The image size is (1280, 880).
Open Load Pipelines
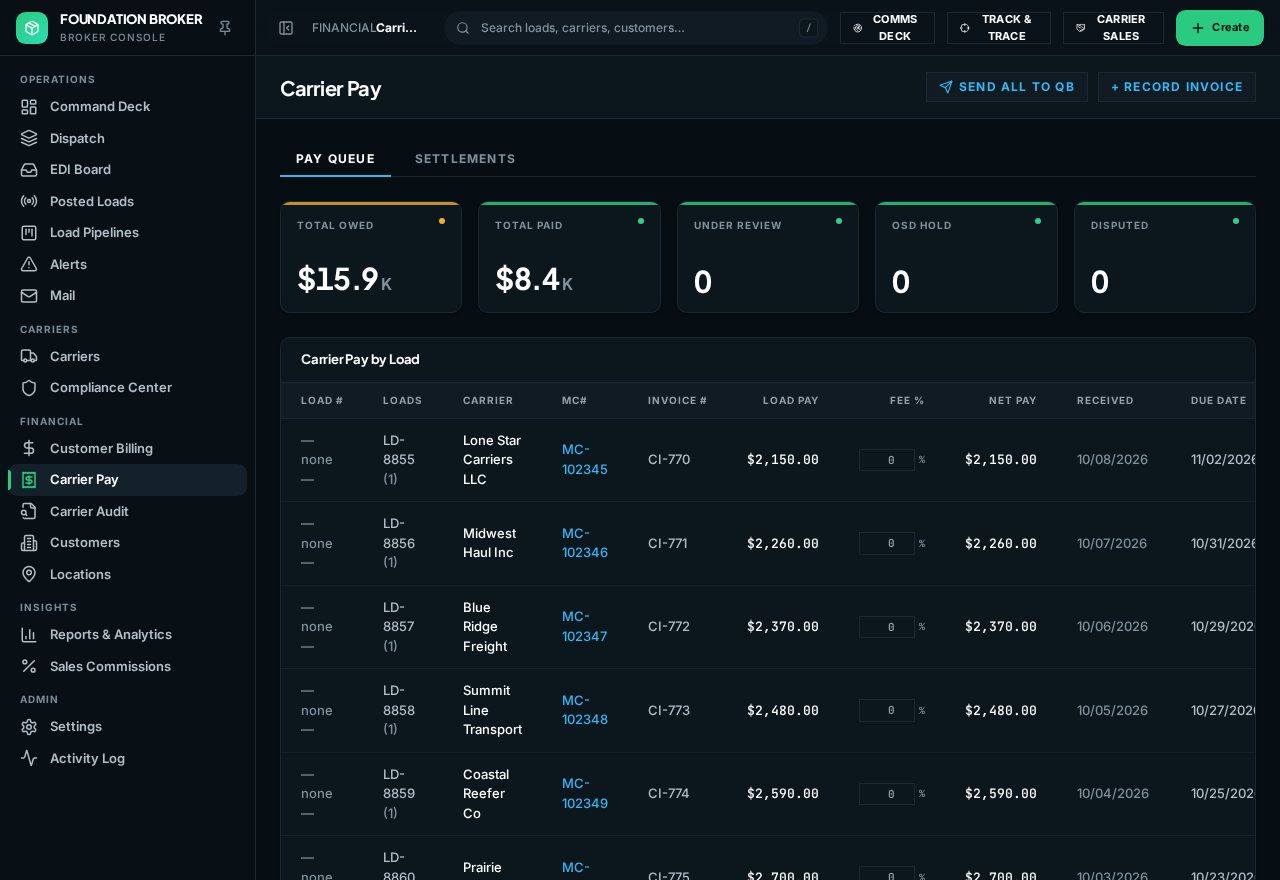(127, 232)
